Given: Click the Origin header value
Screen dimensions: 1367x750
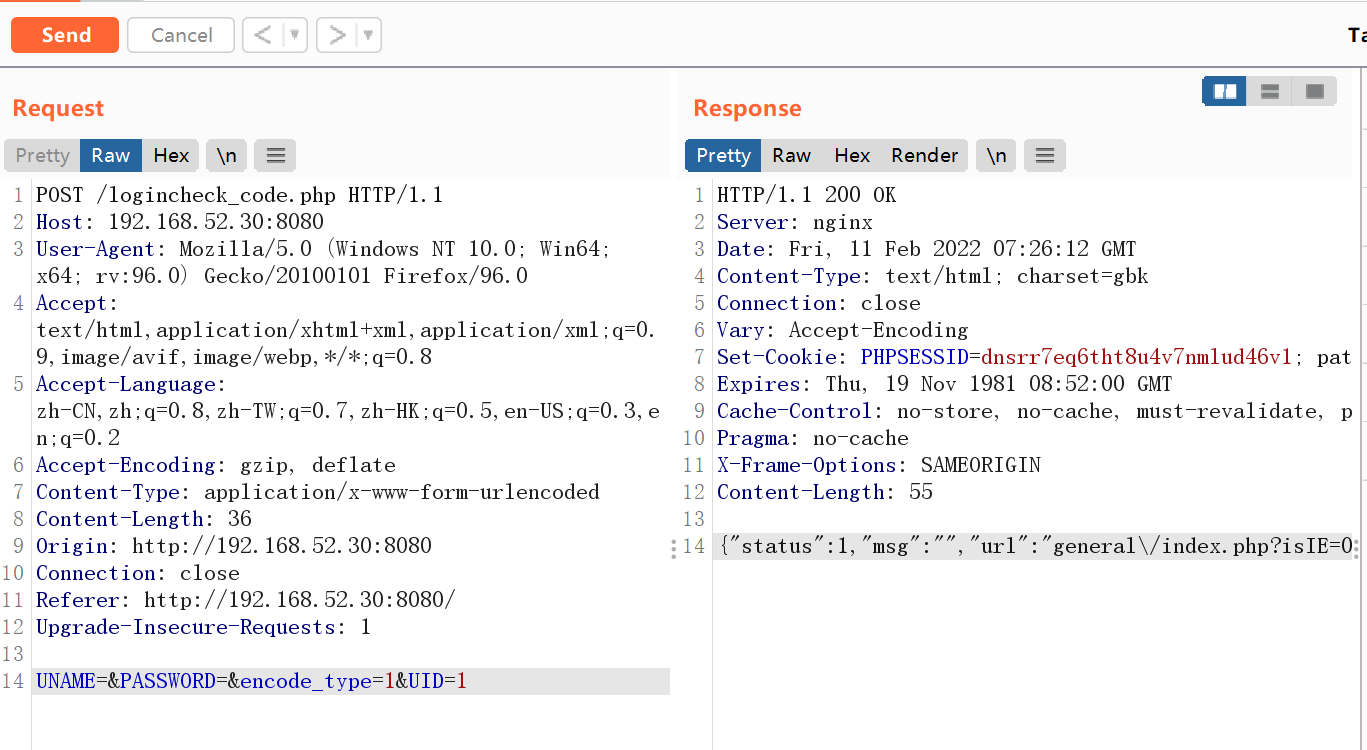Looking at the screenshot, I should [x=282, y=546].
